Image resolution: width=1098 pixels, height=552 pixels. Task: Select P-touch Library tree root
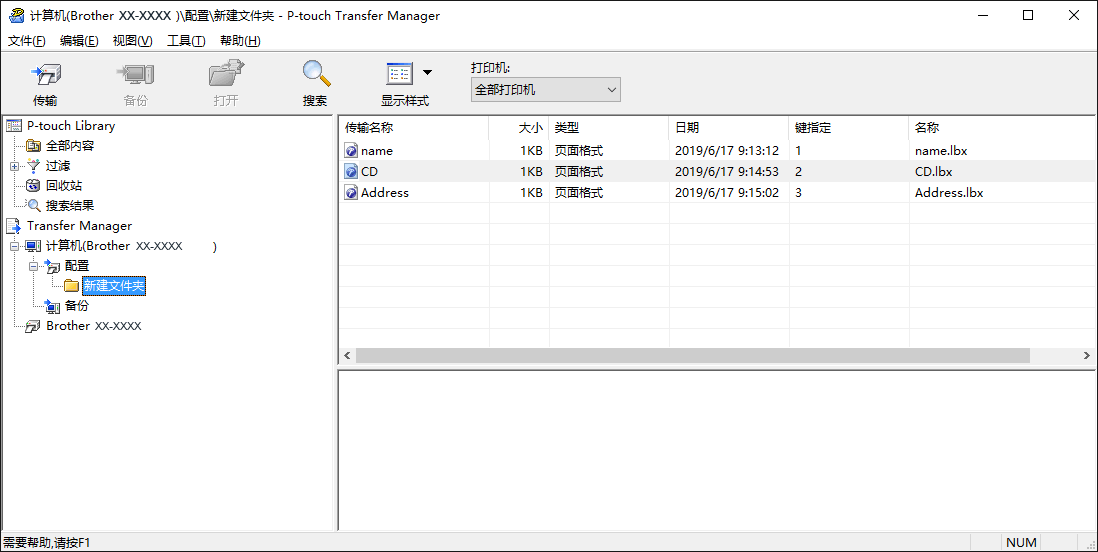tap(71, 126)
